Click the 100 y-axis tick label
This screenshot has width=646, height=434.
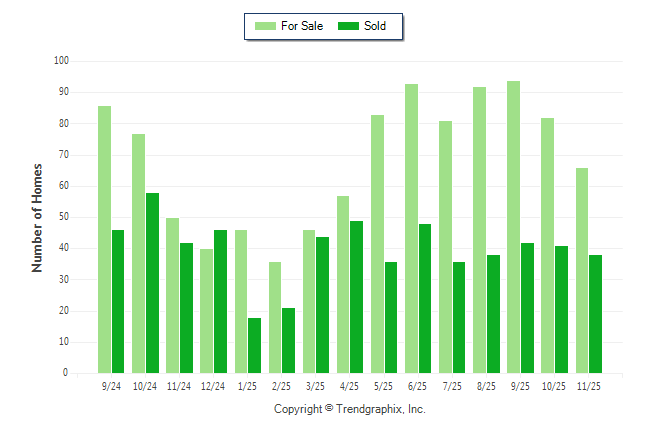coord(61,61)
